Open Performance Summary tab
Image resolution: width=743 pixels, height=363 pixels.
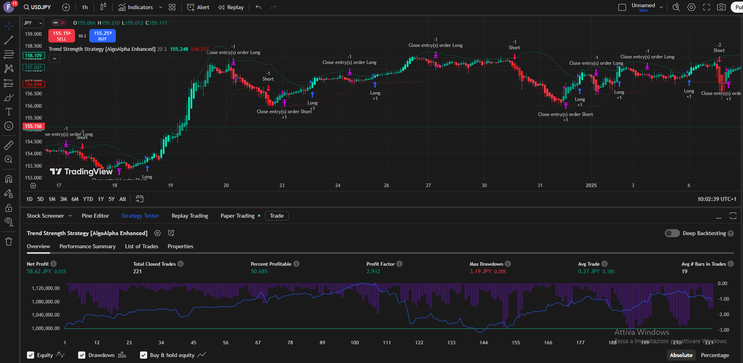pyautogui.click(x=87, y=246)
